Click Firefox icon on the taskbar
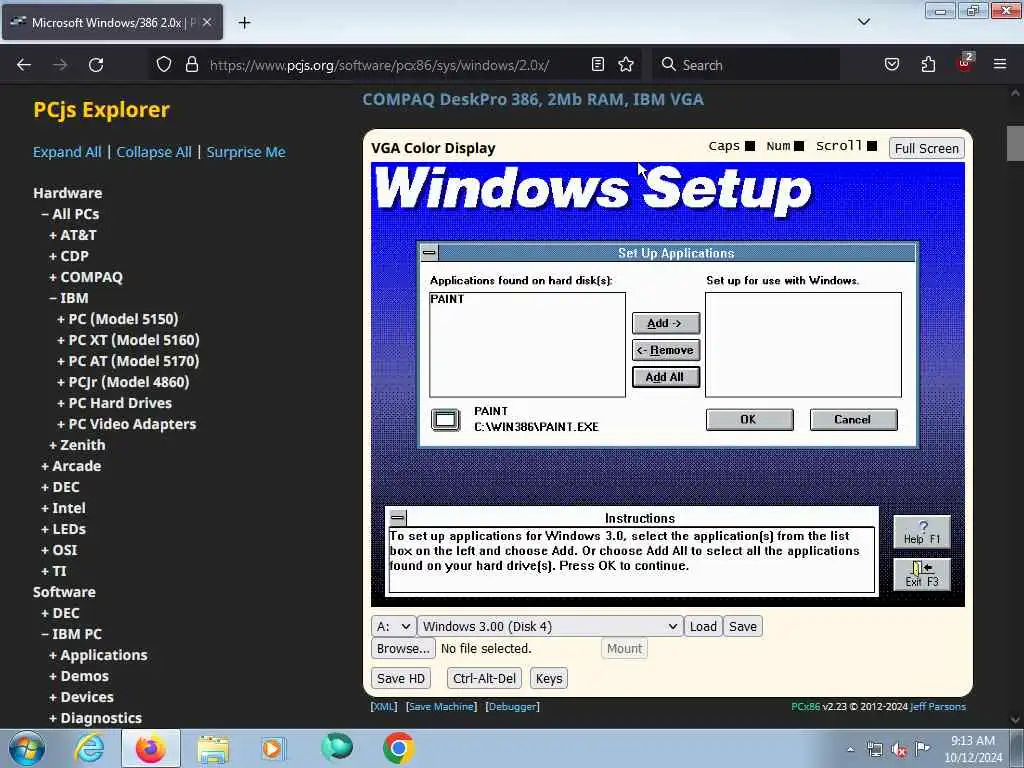This screenshot has width=1024, height=768. point(150,748)
